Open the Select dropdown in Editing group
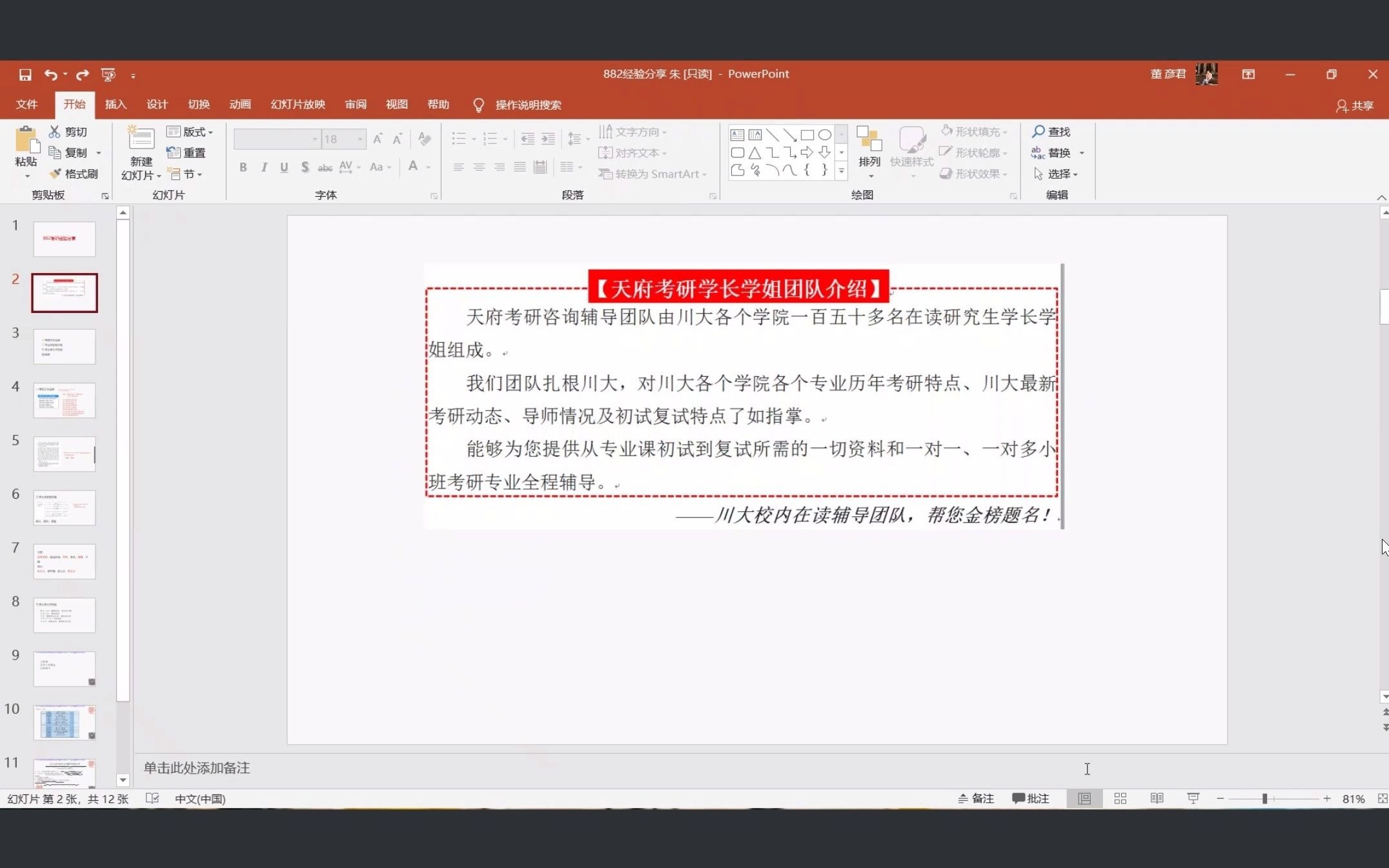Screen dimensions: 1389x868 click(1056, 174)
